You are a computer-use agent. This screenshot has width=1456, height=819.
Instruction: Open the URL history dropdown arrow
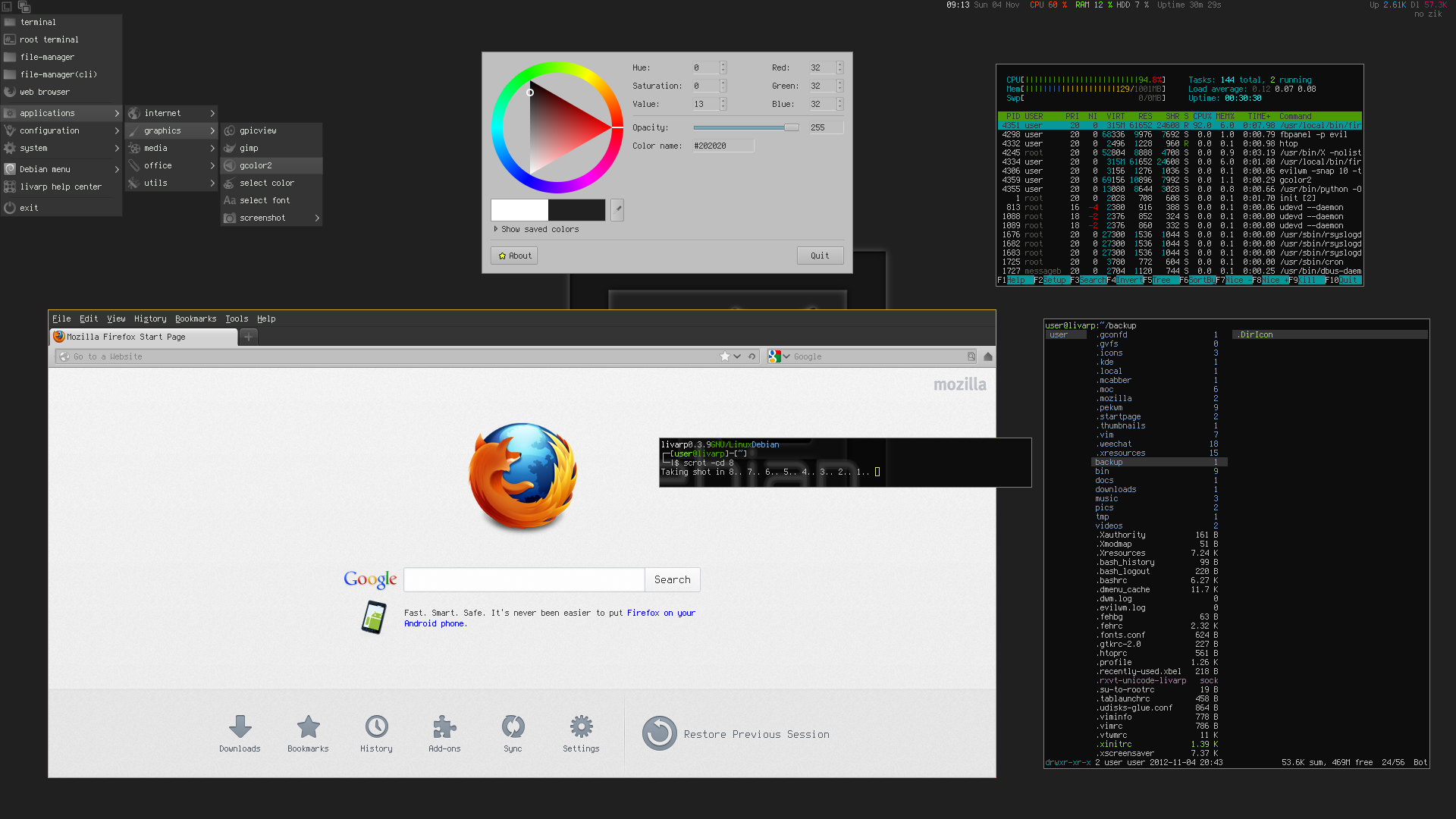737,356
